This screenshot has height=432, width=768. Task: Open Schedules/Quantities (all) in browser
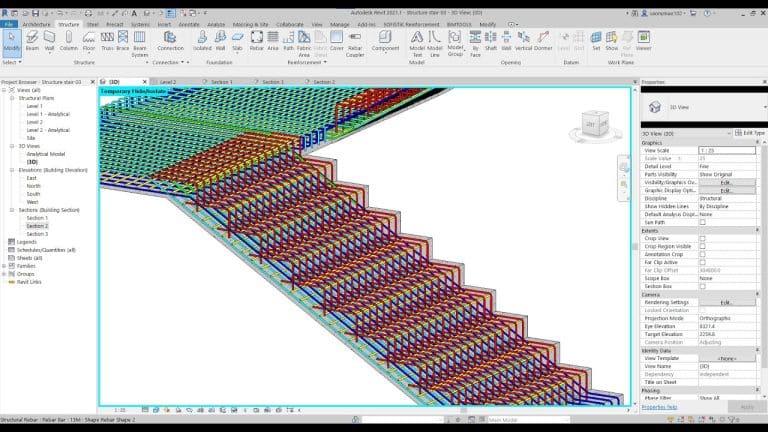pos(46,250)
